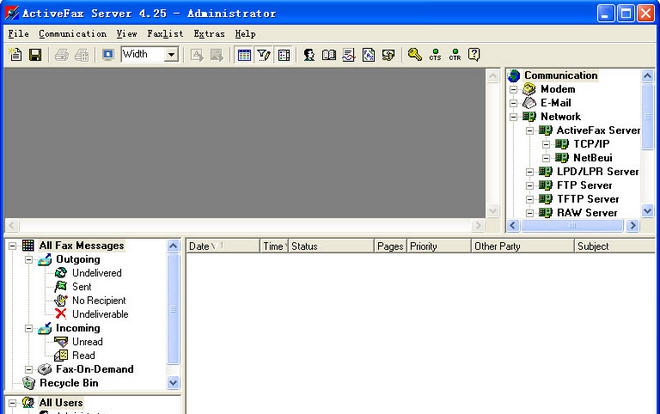Image resolution: width=660 pixels, height=414 pixels.
Task: Open the Extras menu
Action: point(209,34)
